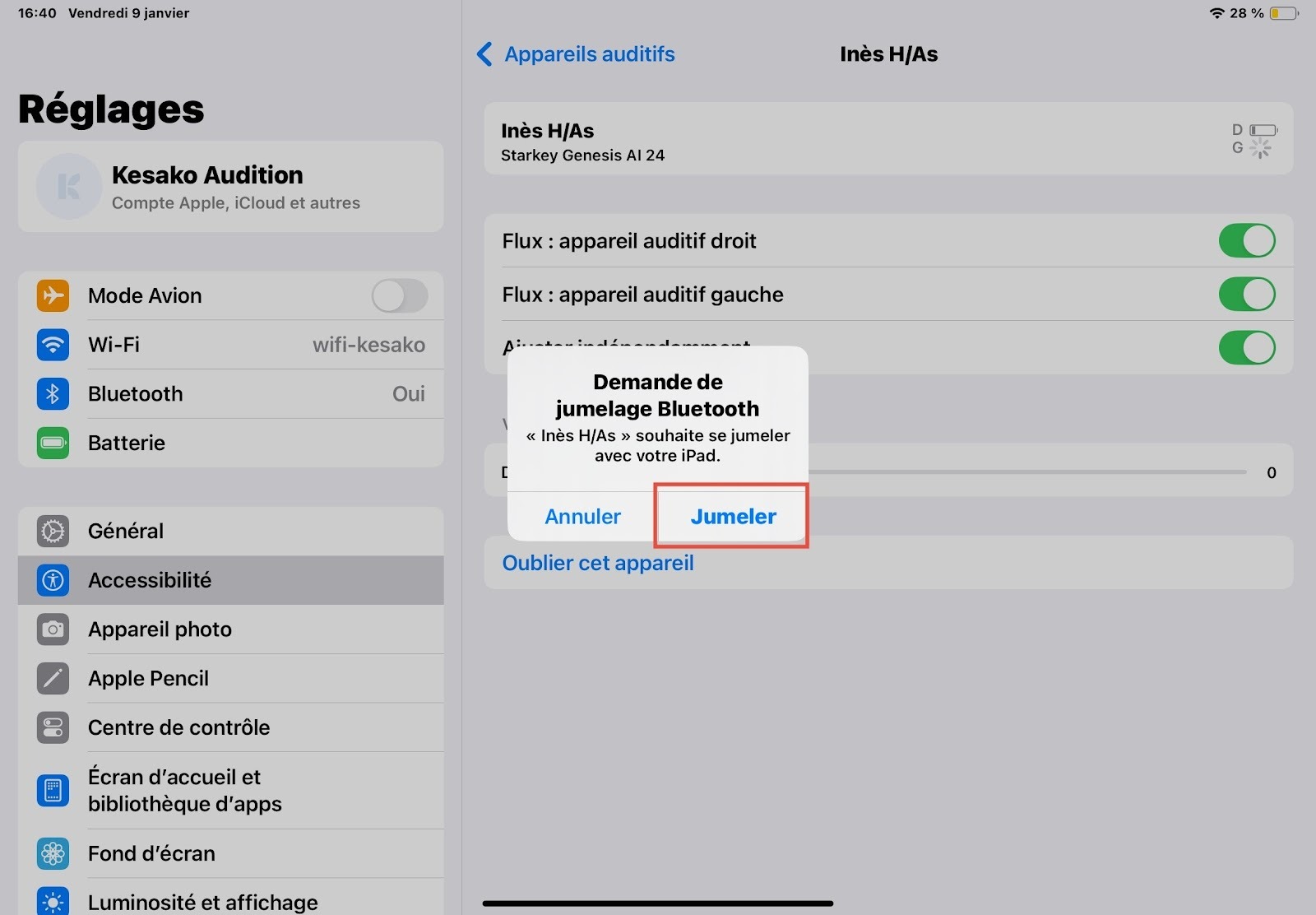Viewport: 1316px width, 915px height.
Task: Tap the Bluetooth 'Oui' status value
Action: [409, 394]
